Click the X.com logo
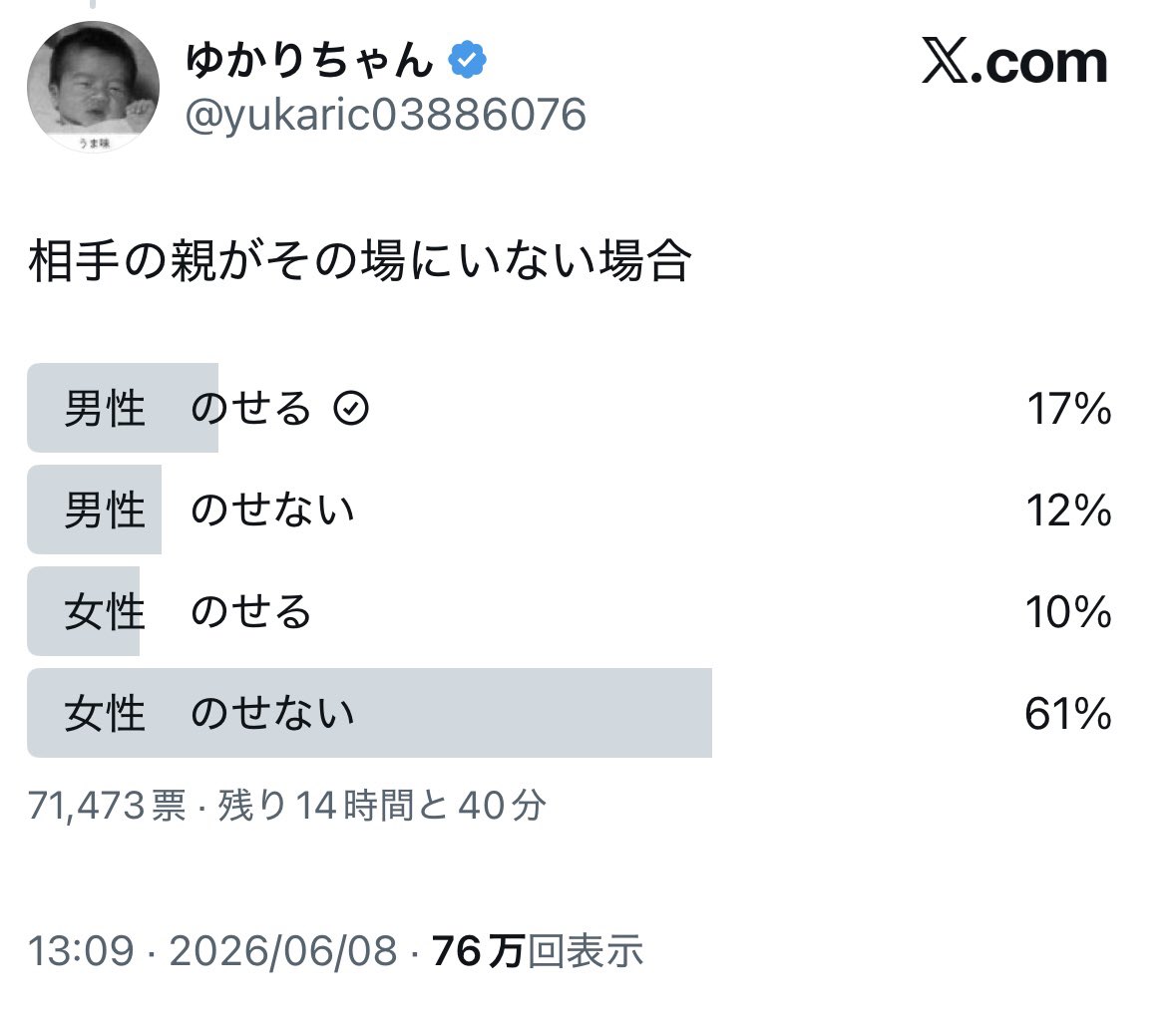This screenshot has height=1021, width=1176. [x=1014, y=62]
